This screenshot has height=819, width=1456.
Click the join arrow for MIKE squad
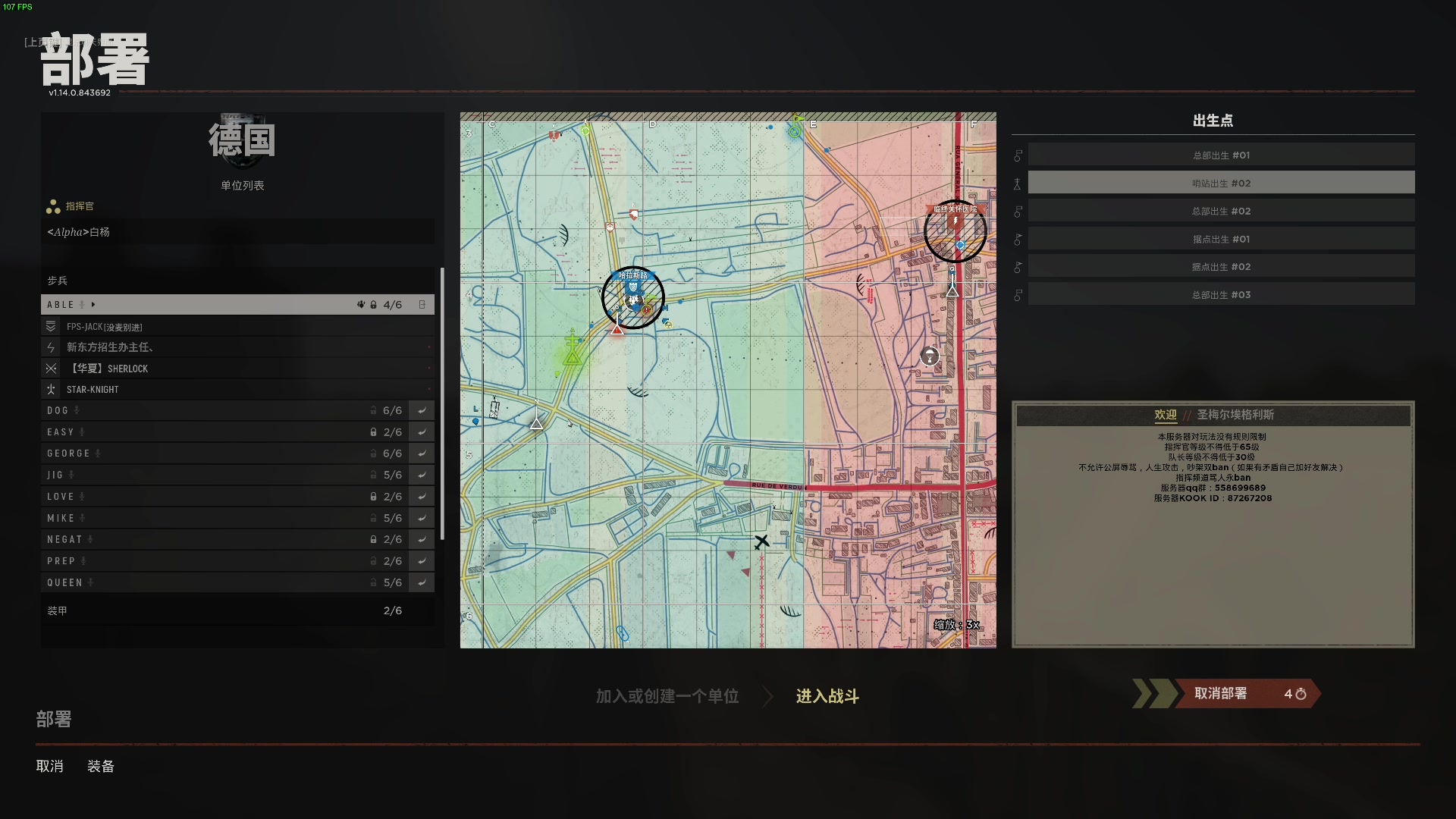[422, 518]
